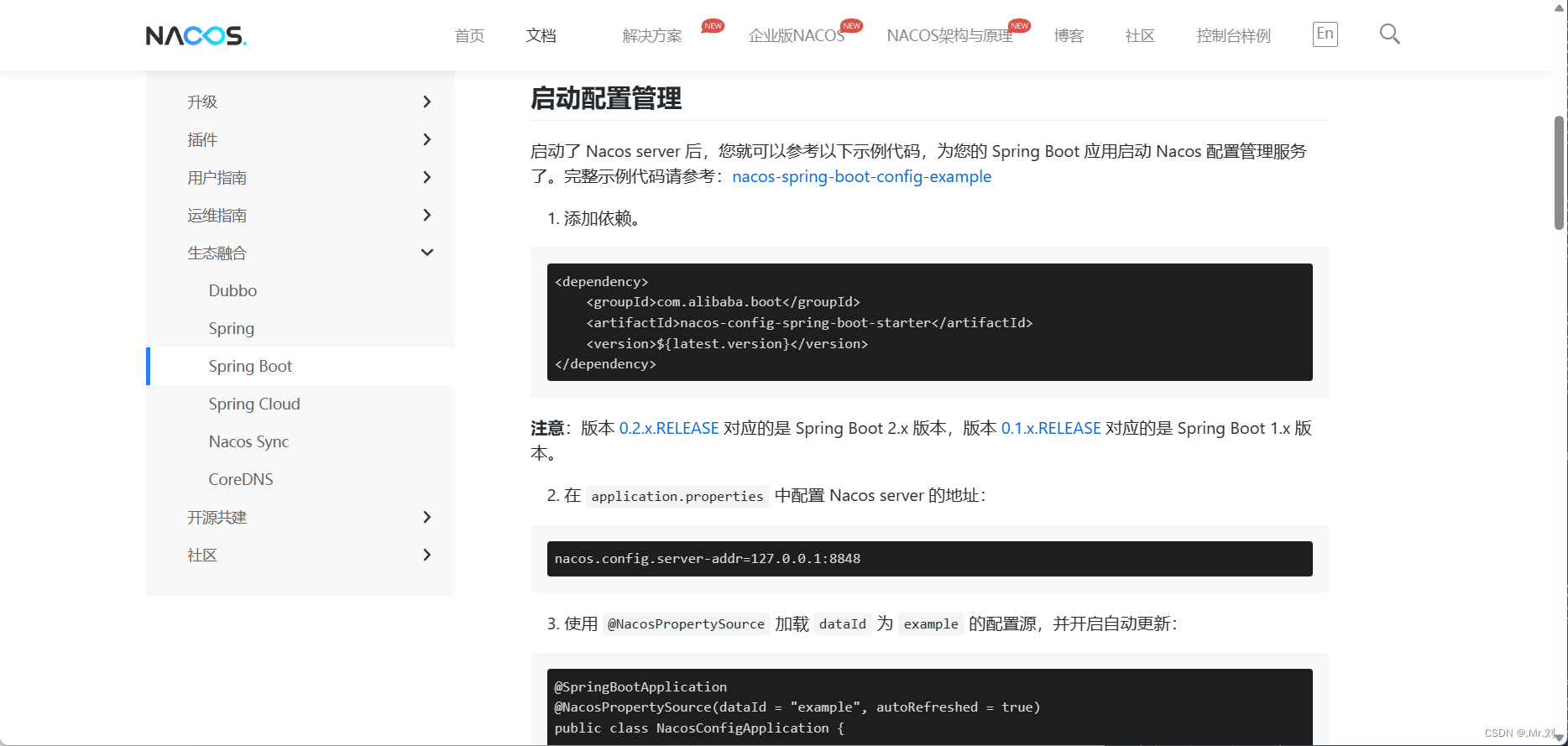1568x746 pixels.
Task: Open the 控制台样例 nav item
Action: click(1233, 35)
